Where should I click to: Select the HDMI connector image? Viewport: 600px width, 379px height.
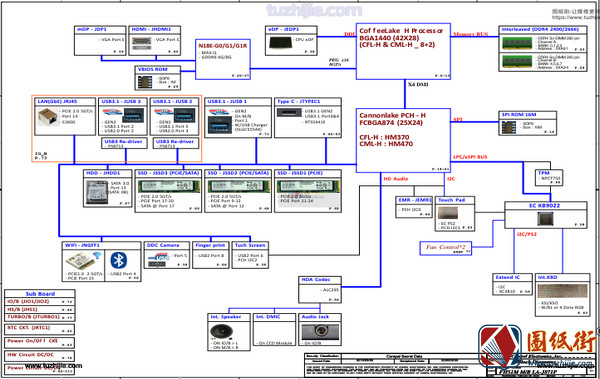142,43
